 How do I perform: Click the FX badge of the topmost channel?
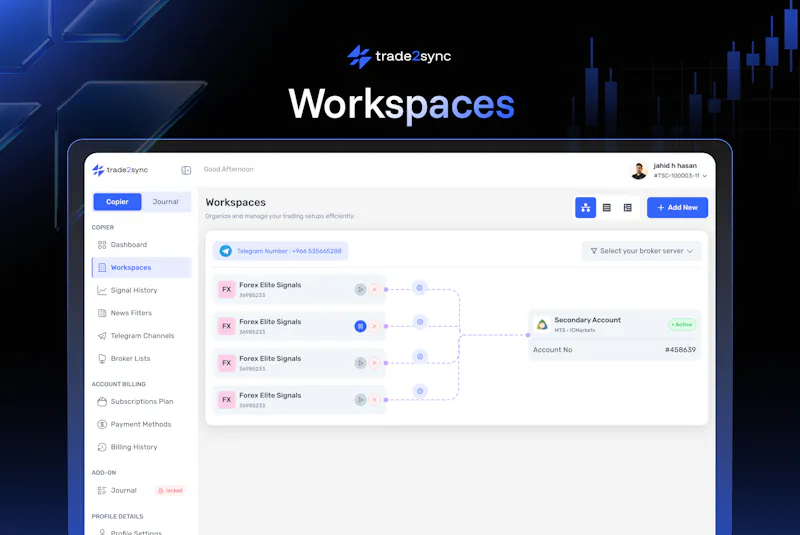pos(227,289)
